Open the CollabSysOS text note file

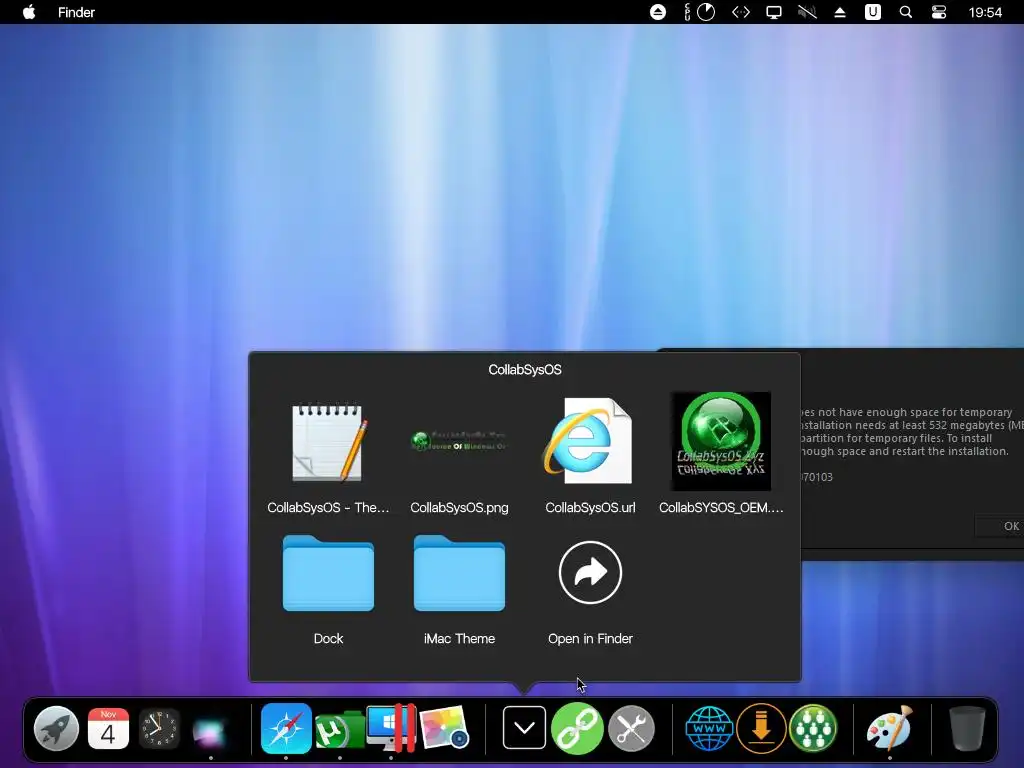pyautogui.click(x=328, y=443)
